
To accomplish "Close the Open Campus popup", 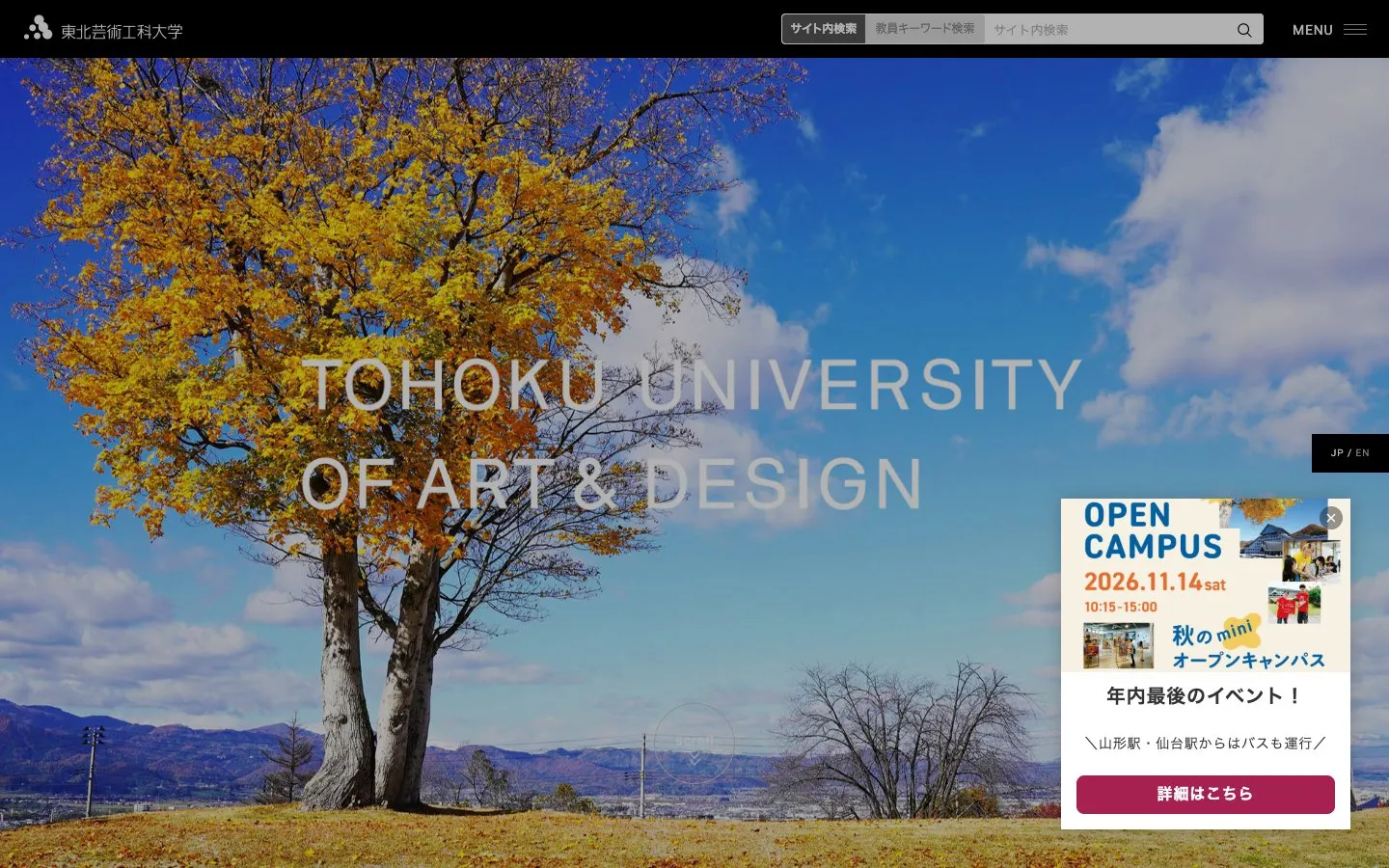I will coord(1331,518).
